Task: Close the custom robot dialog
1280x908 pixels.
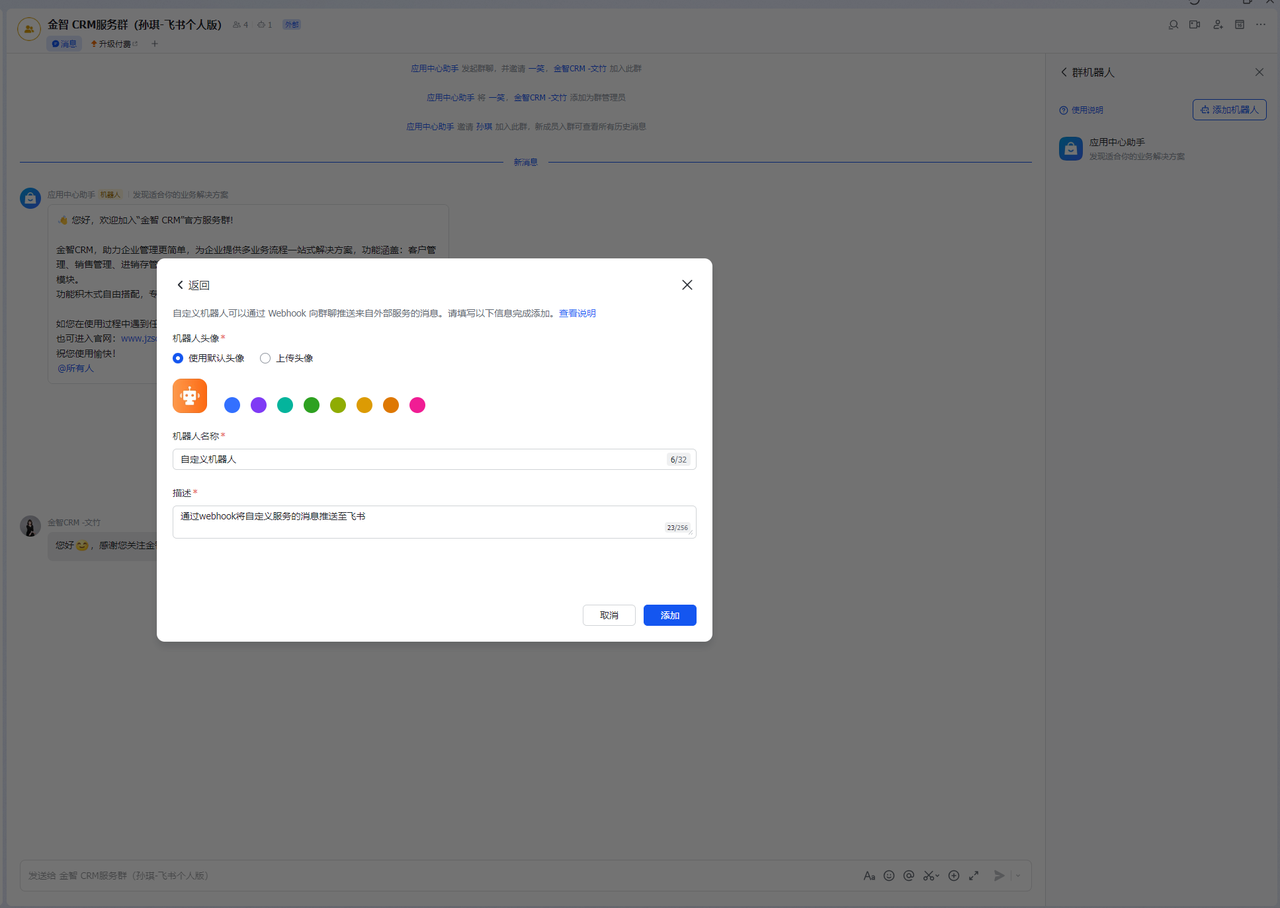Action: [687, 285]
